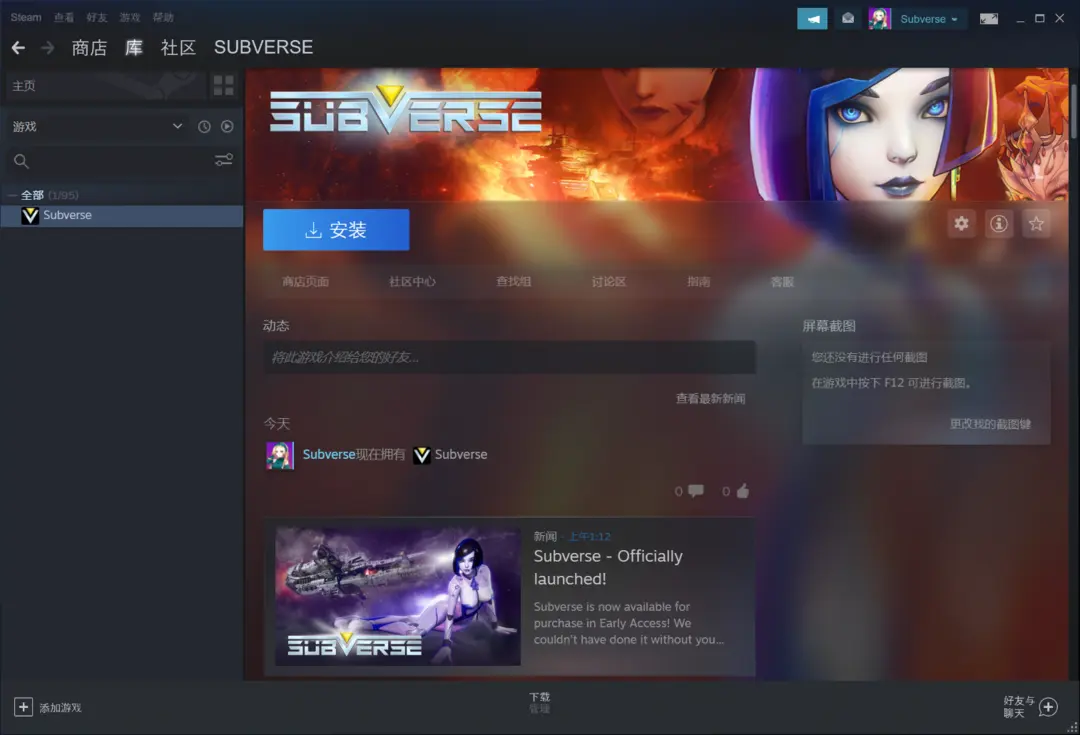
Task: Open the Steam menu
Action: pos(26,17)
